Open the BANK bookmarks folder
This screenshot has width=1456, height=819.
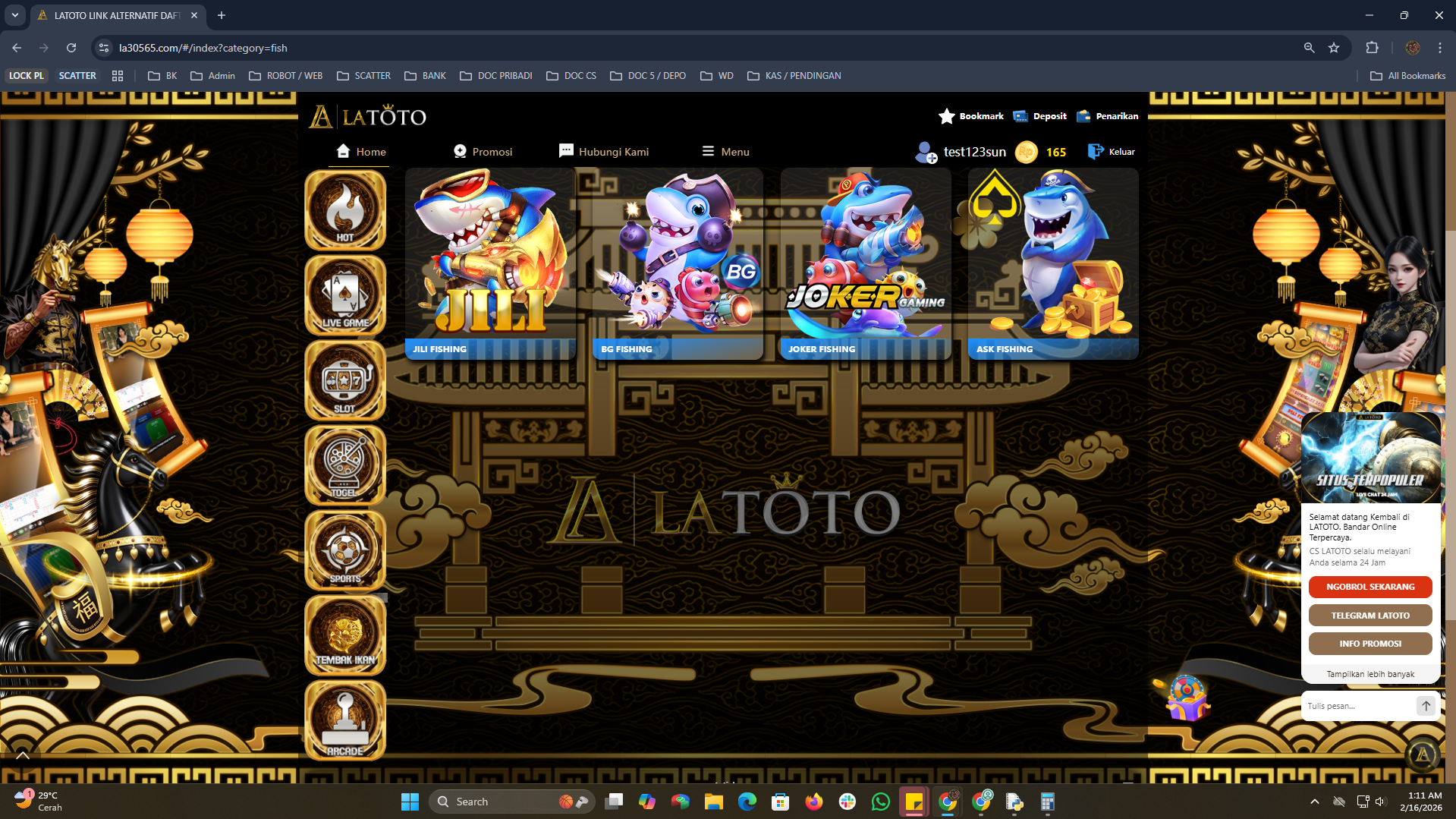click(425, 76)
